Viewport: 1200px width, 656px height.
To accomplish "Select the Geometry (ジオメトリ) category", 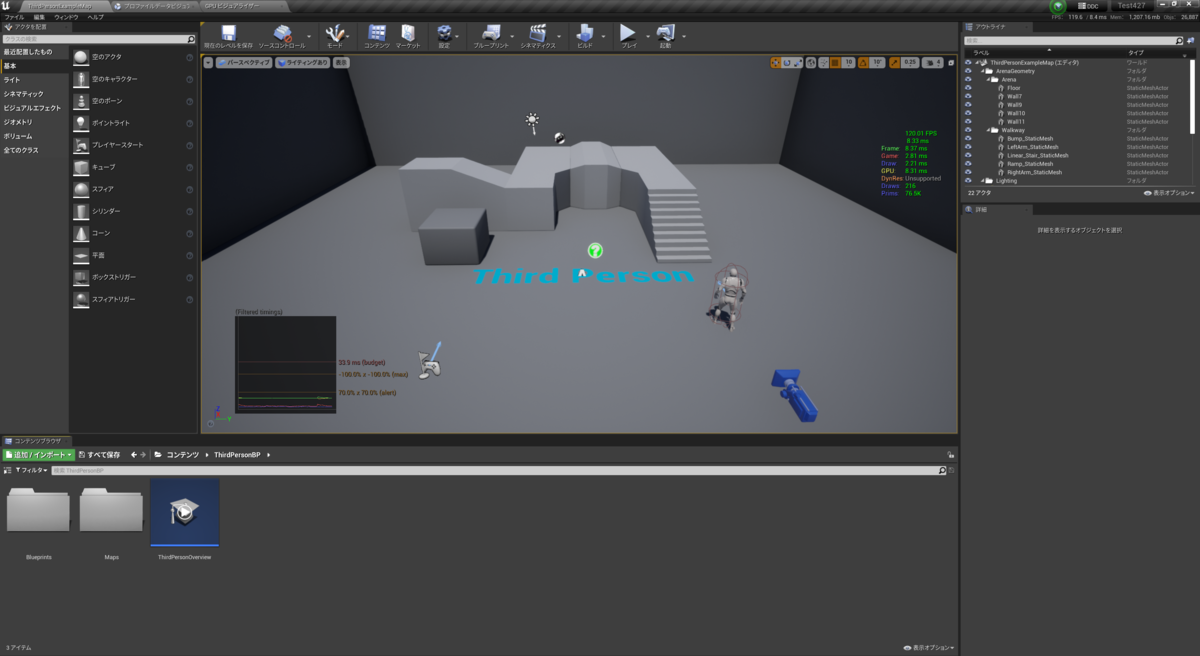I will click(x=18, y=122).
